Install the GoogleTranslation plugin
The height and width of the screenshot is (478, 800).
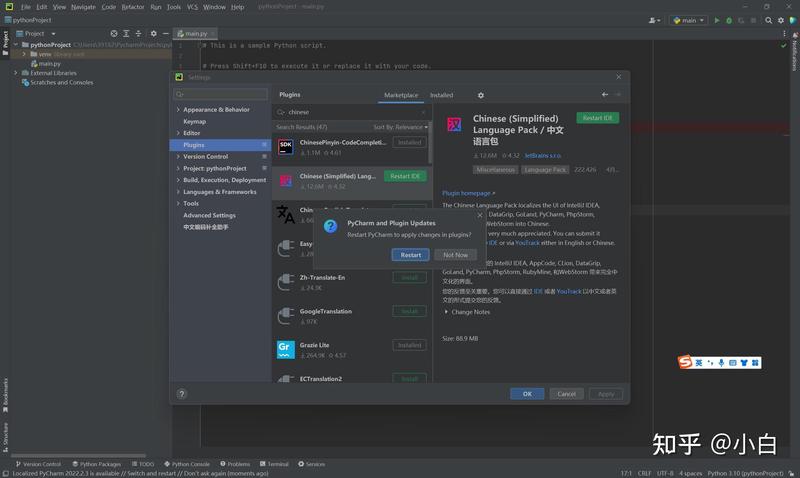pos(409,311)
